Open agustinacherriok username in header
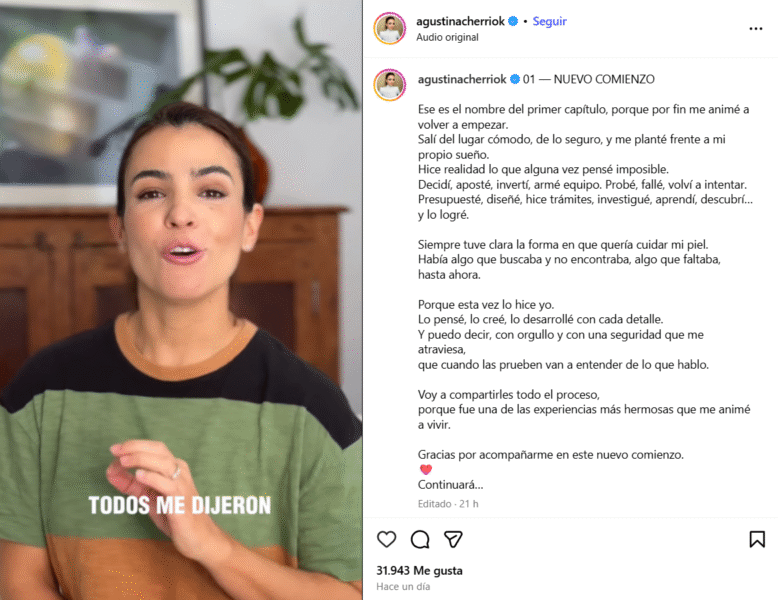The width and height of the screenshot is (778, 600). pyautogui.click(x=460, y=21)
